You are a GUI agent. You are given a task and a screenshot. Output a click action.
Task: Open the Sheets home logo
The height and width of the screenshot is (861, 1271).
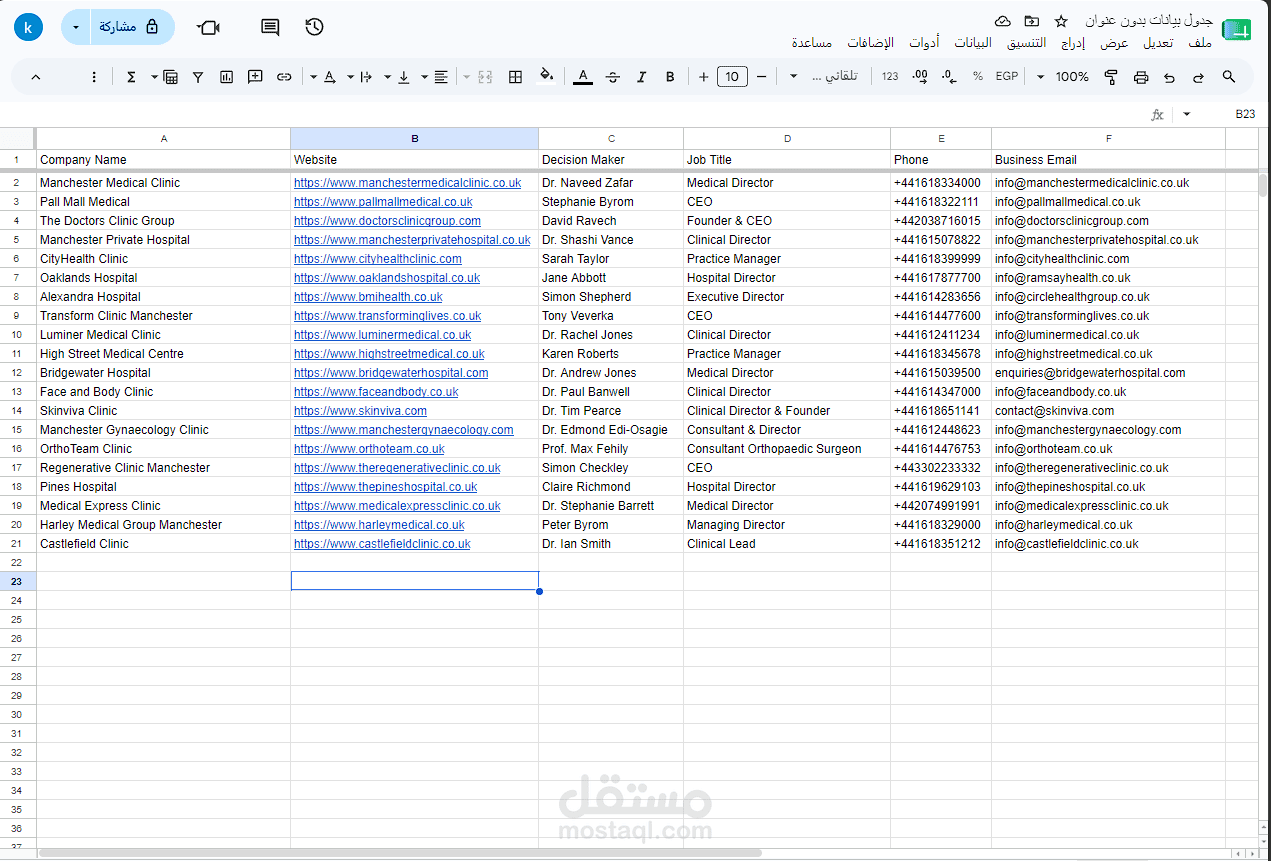pyautogui.click(x=1237, y=30)
